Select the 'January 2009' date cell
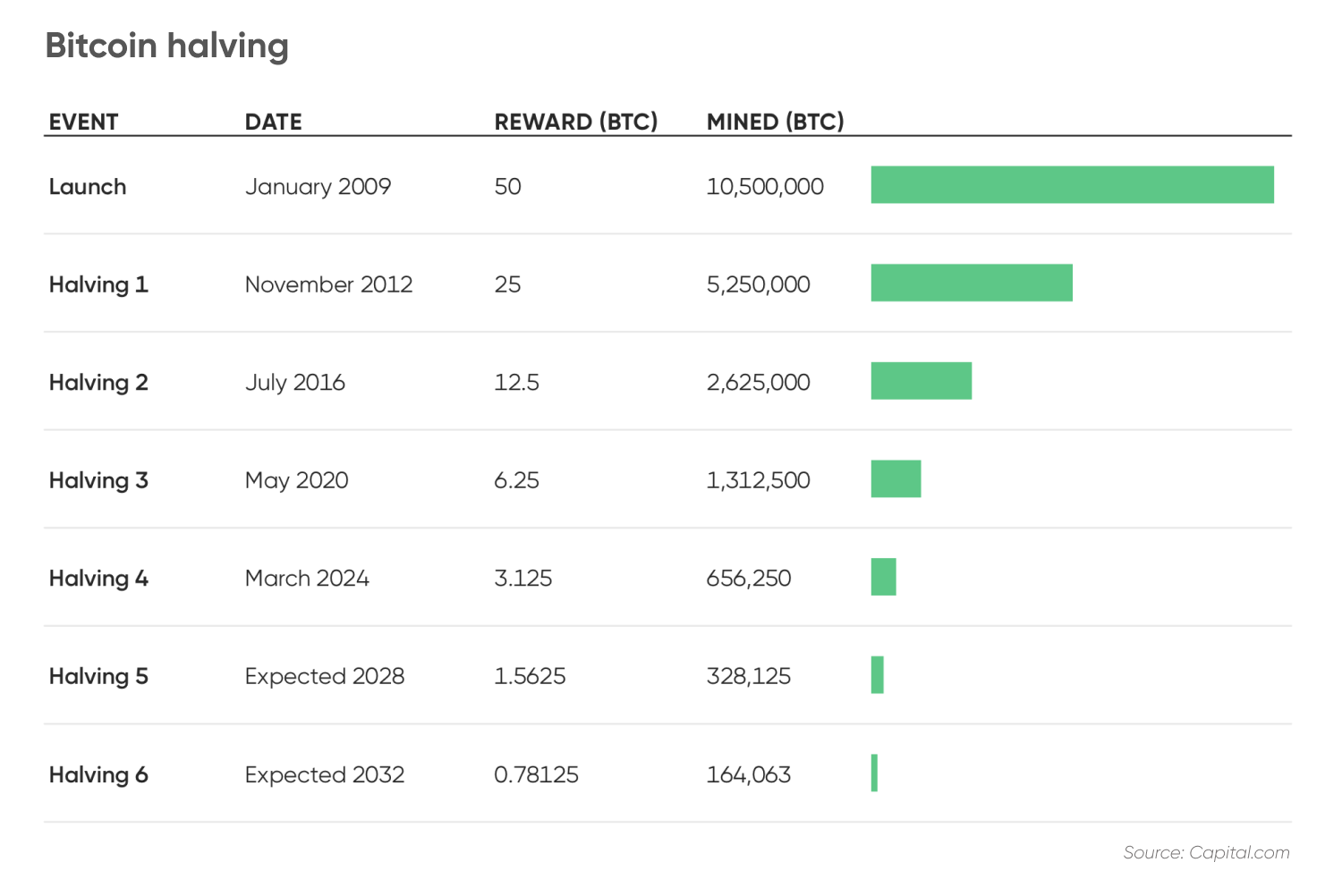The image size is (1342, 896). click(319, 186)
